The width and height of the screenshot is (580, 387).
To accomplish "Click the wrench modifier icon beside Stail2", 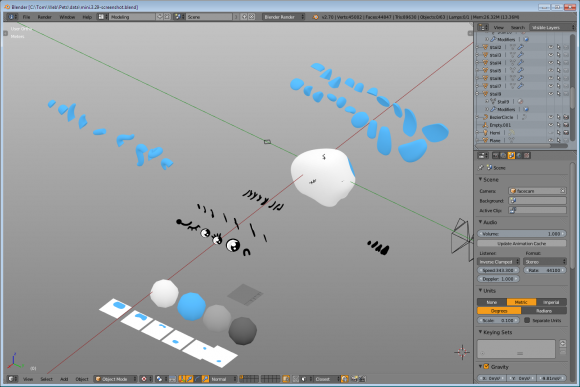I will click(520, 47).
